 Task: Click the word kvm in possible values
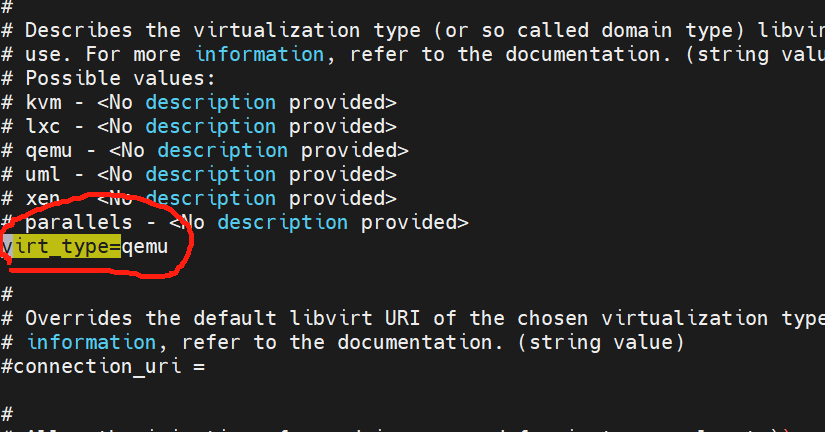44,102
